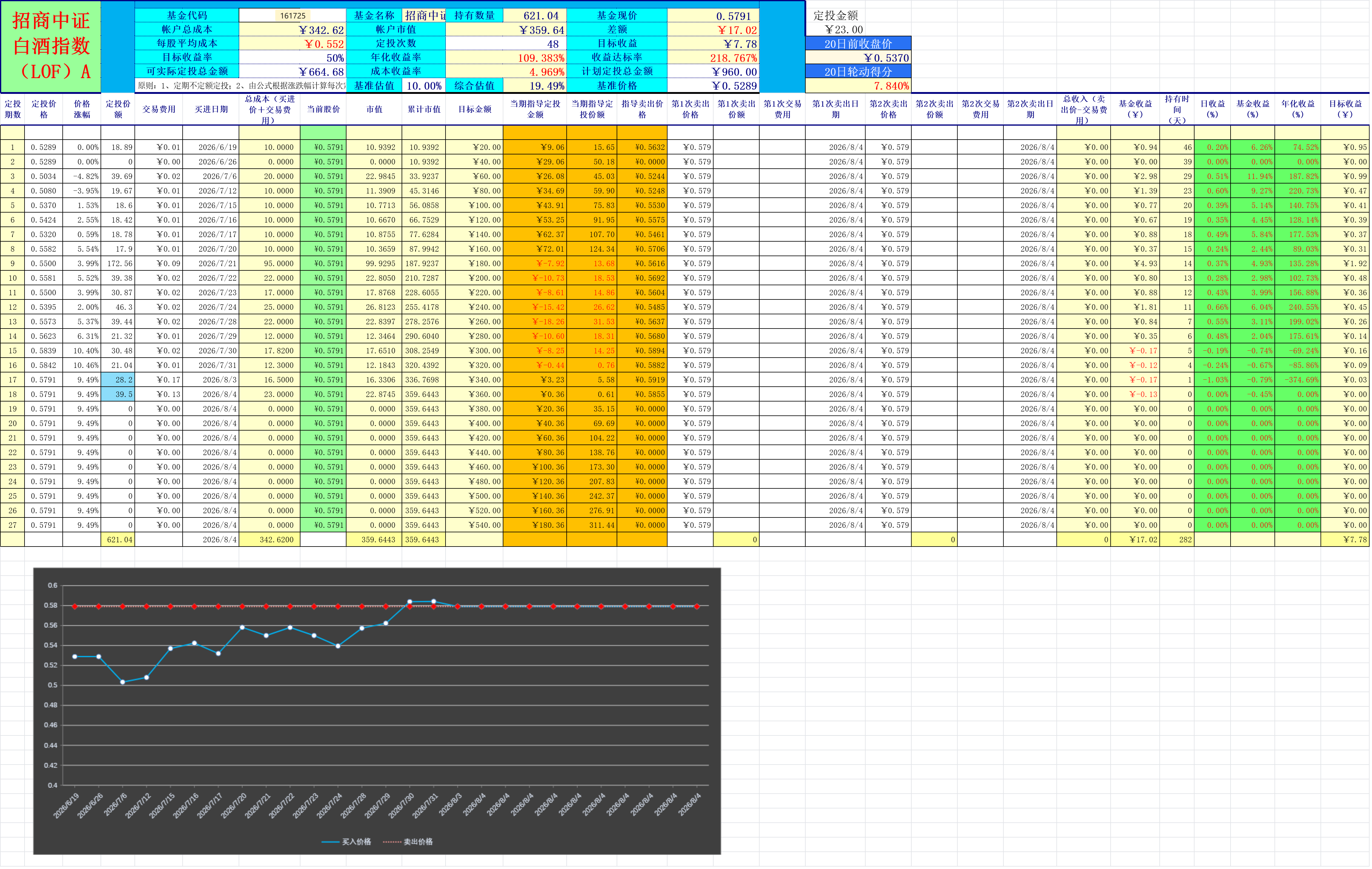Select the blue highlighted share cell 28.2
Screen dimensions: 1372x869
(118, 379)
